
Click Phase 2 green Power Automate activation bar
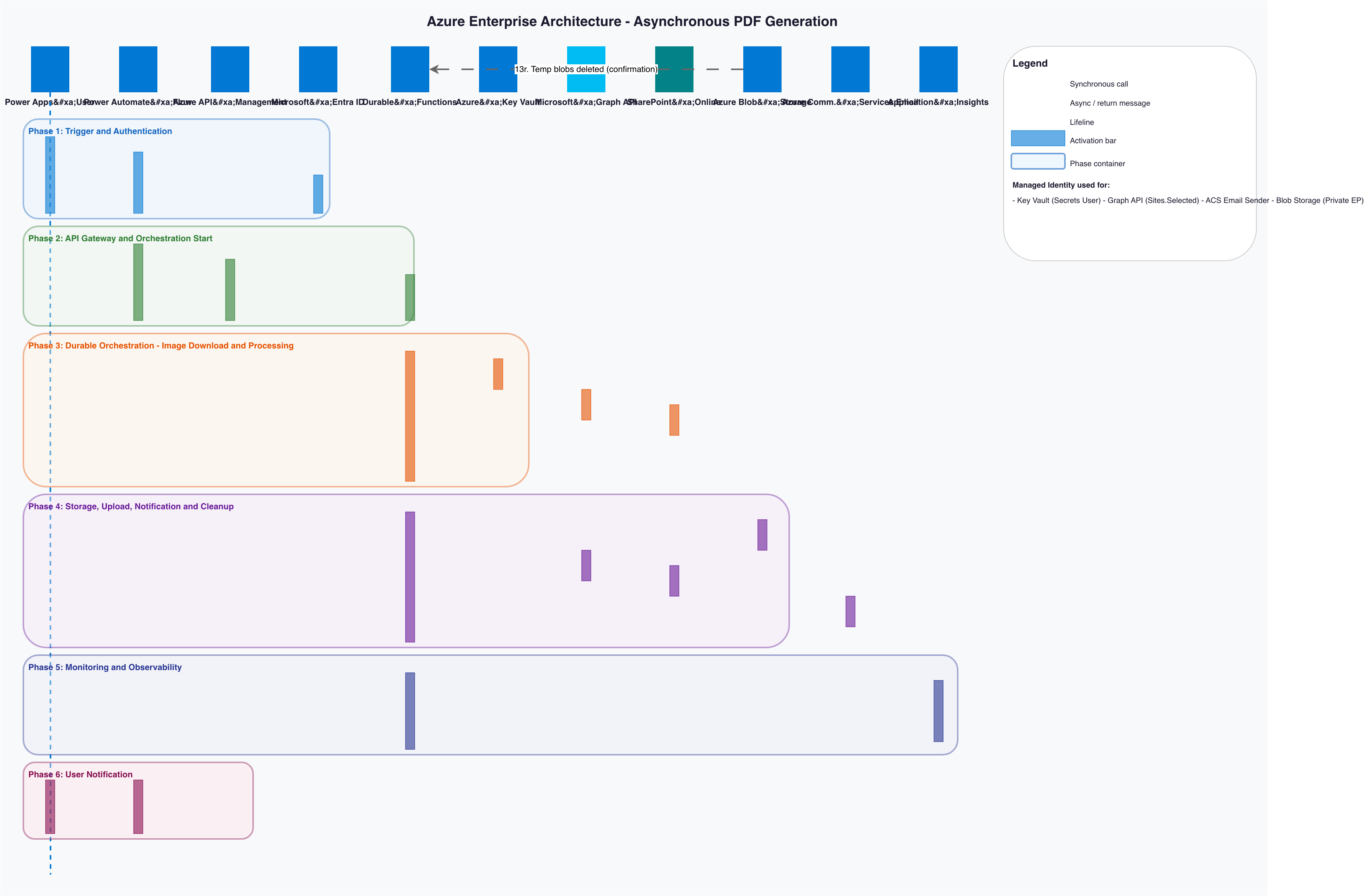point(138,283)
